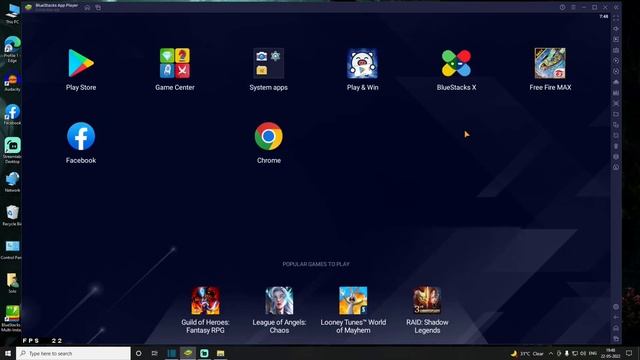The width and height of the screenshot is (640, 360).
Task: Show hidden system tray icons
Action: [x=551, y=353]
